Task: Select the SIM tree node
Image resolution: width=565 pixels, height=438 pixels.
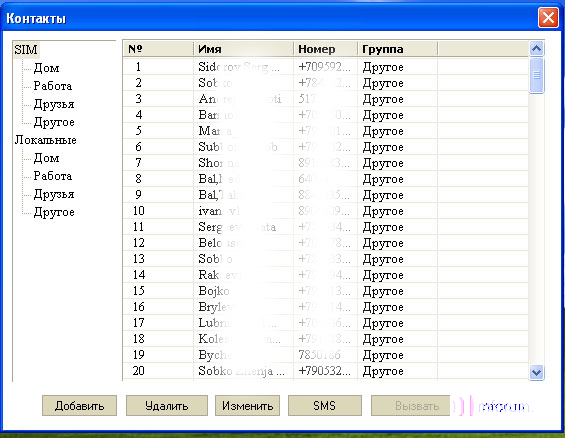Action: (26, 49)
